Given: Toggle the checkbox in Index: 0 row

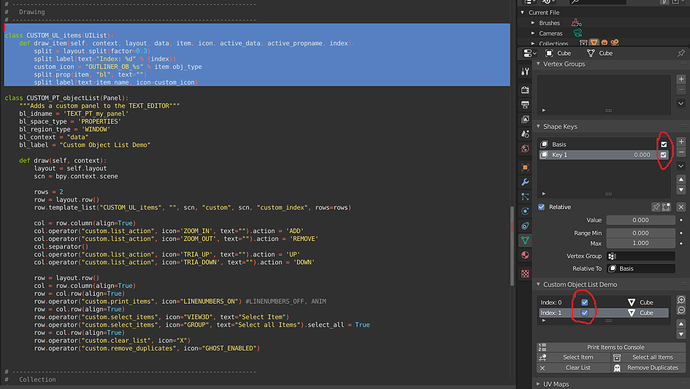Looking at the screenshot, I should coord(584,302).
